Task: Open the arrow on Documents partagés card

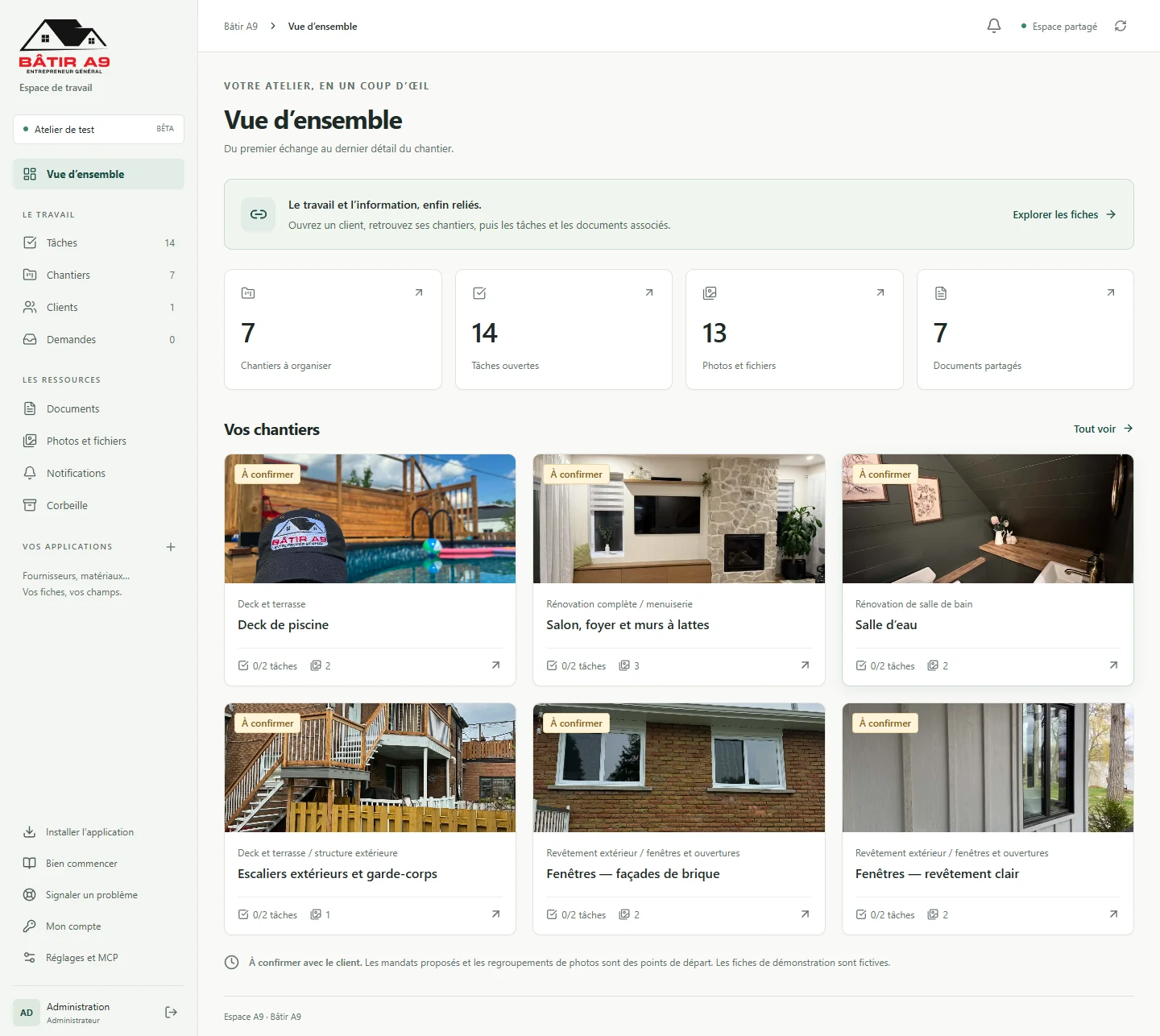Action: pos(1111,292)
